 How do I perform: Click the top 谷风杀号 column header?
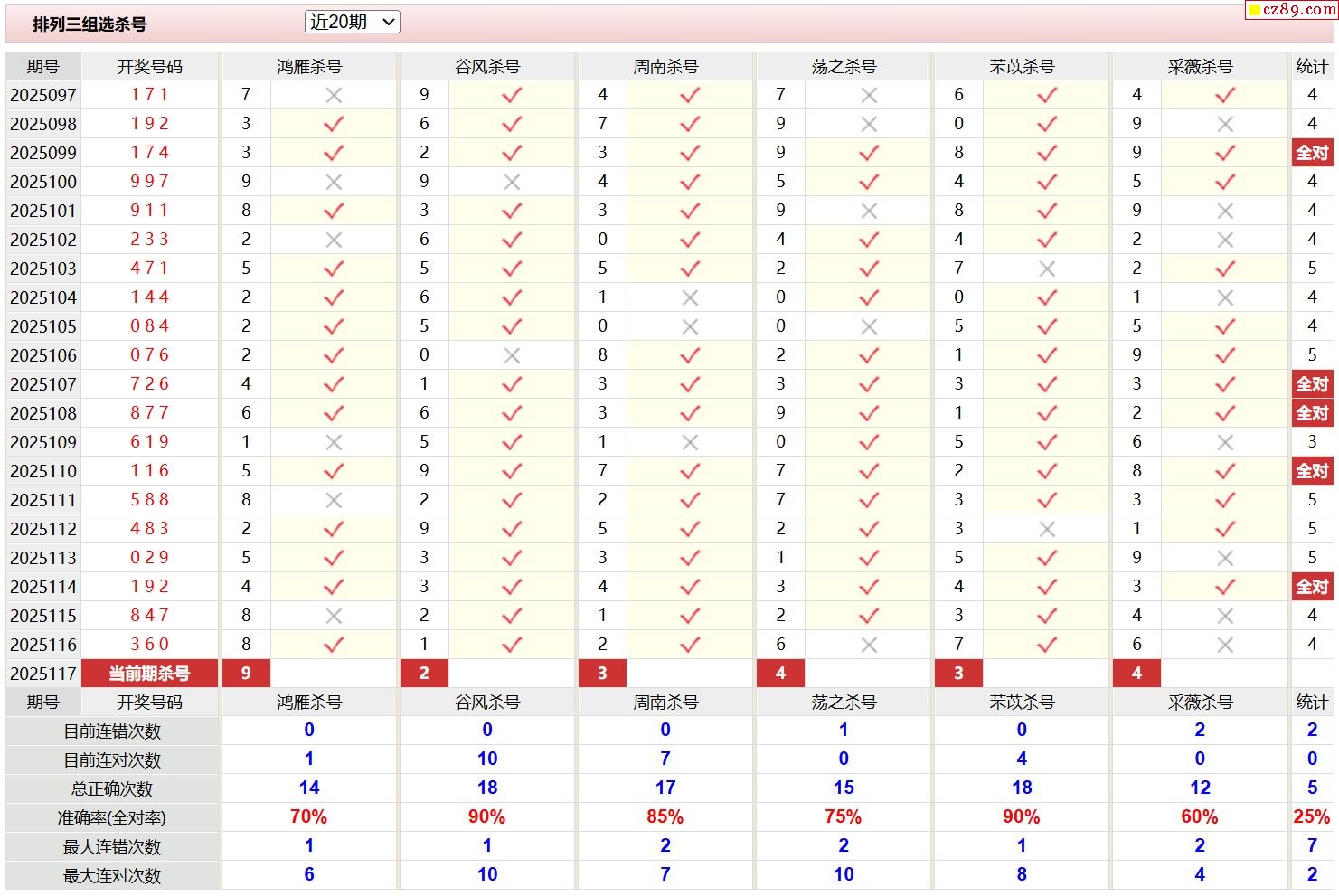click(x=487, y=66)
